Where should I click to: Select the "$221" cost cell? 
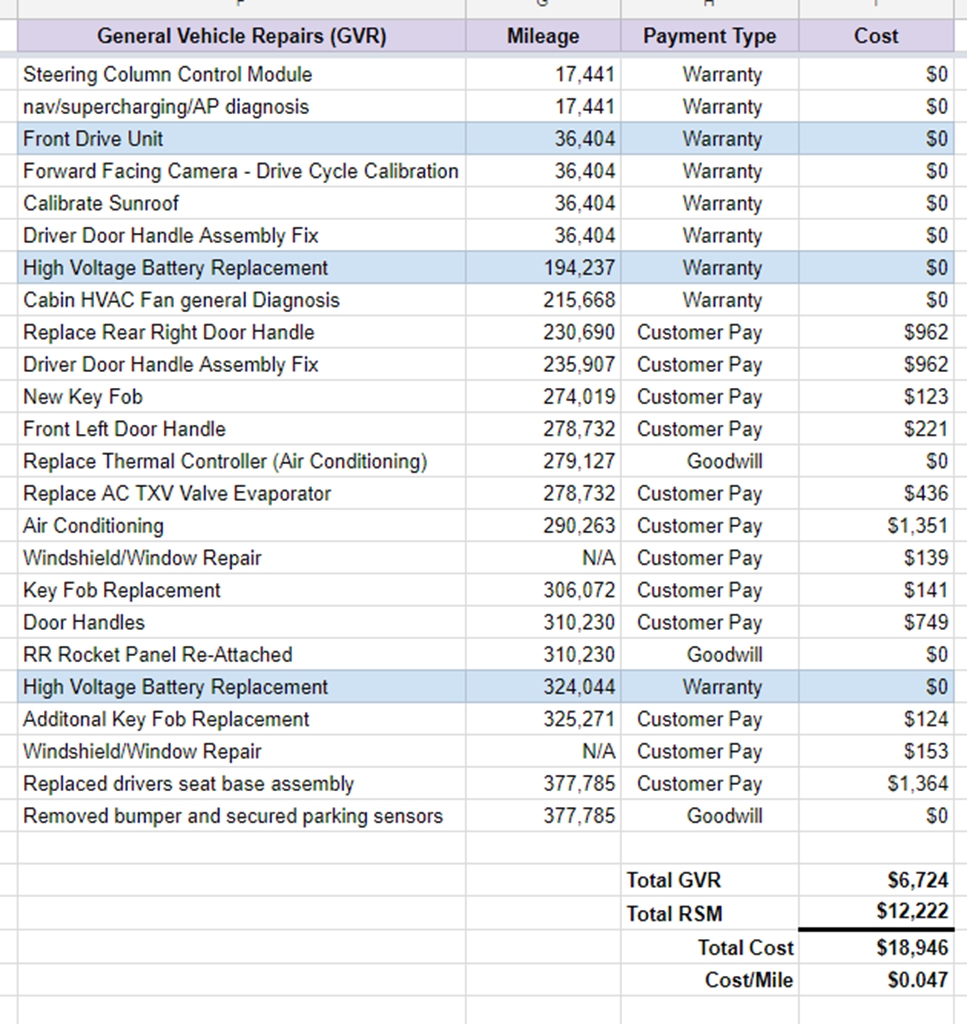(876, 429)
